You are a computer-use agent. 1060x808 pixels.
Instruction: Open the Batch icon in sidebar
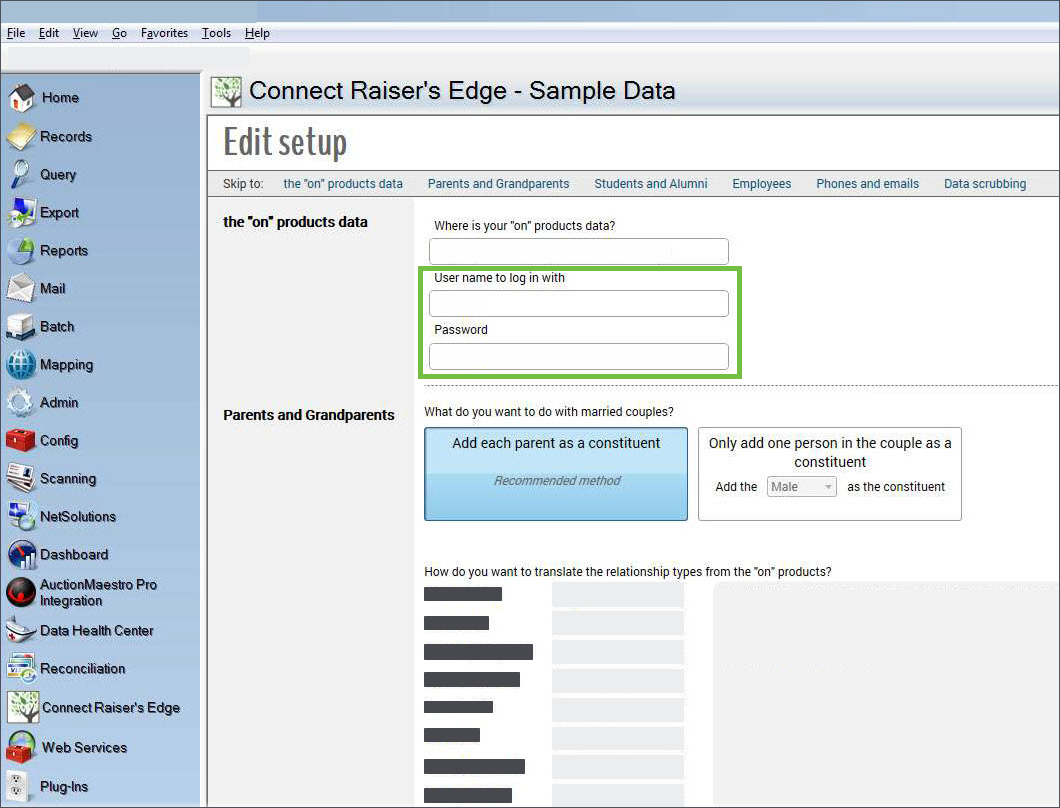click(21, 327)
